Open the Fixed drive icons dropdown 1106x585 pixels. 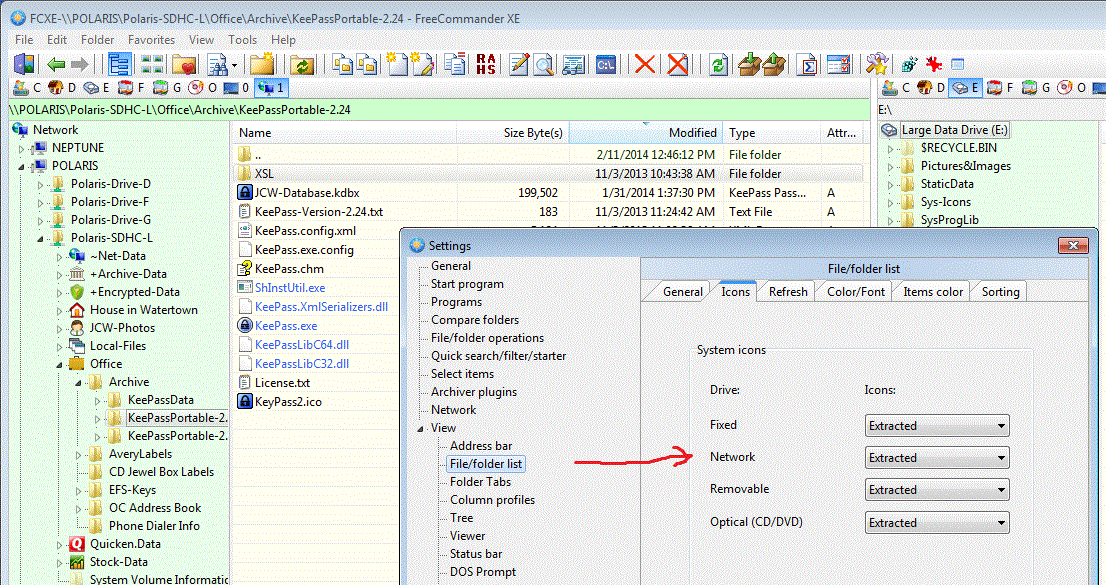point(936,426)
